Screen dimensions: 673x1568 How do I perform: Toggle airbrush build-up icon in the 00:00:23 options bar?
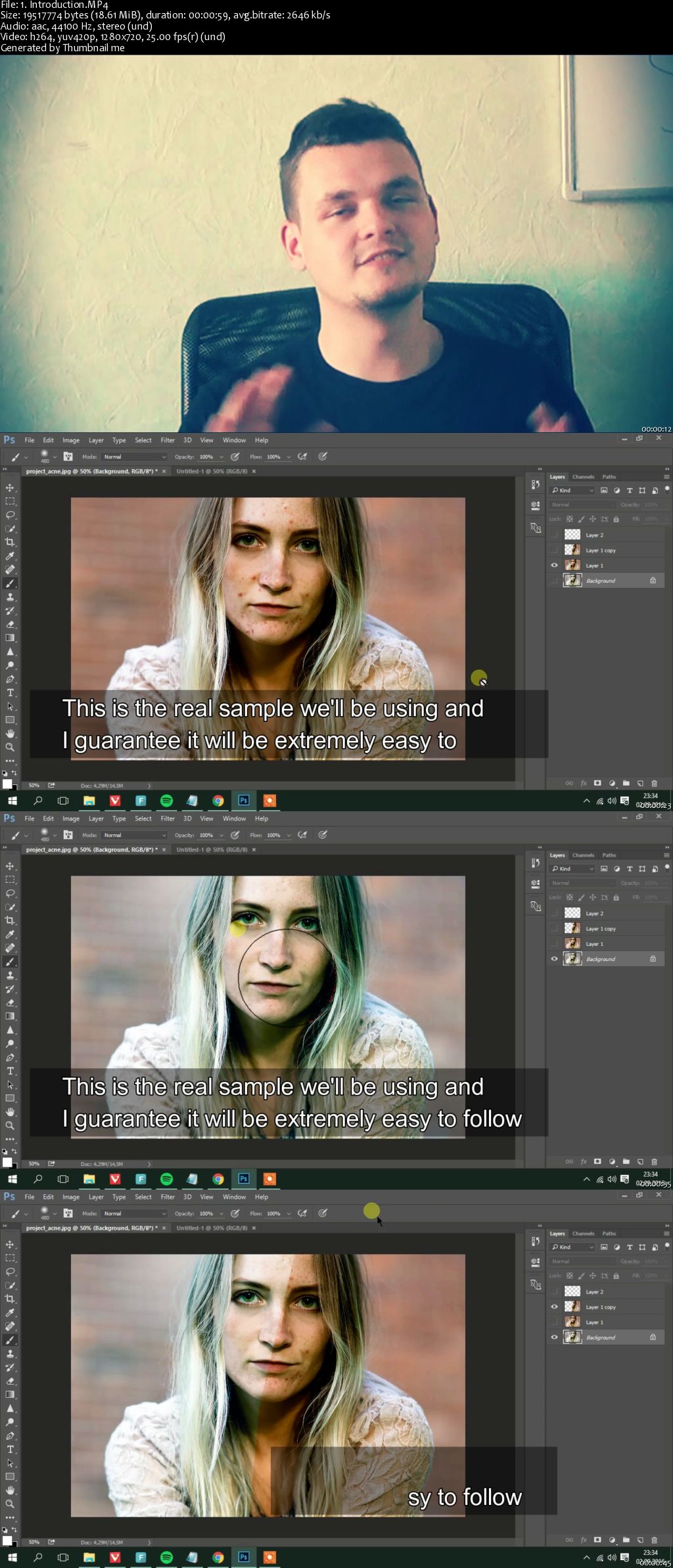pyautogui.click(x=302, y=457)
